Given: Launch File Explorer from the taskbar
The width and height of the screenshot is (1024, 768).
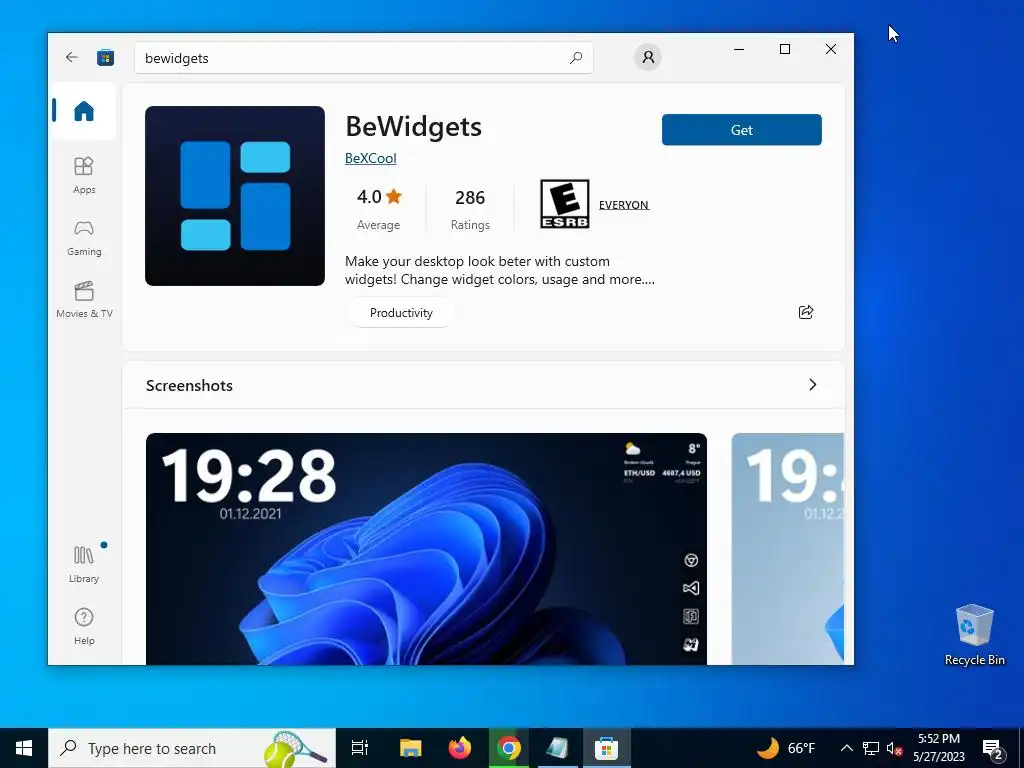Looking at the screenshot, I should (x=410, y=748).
